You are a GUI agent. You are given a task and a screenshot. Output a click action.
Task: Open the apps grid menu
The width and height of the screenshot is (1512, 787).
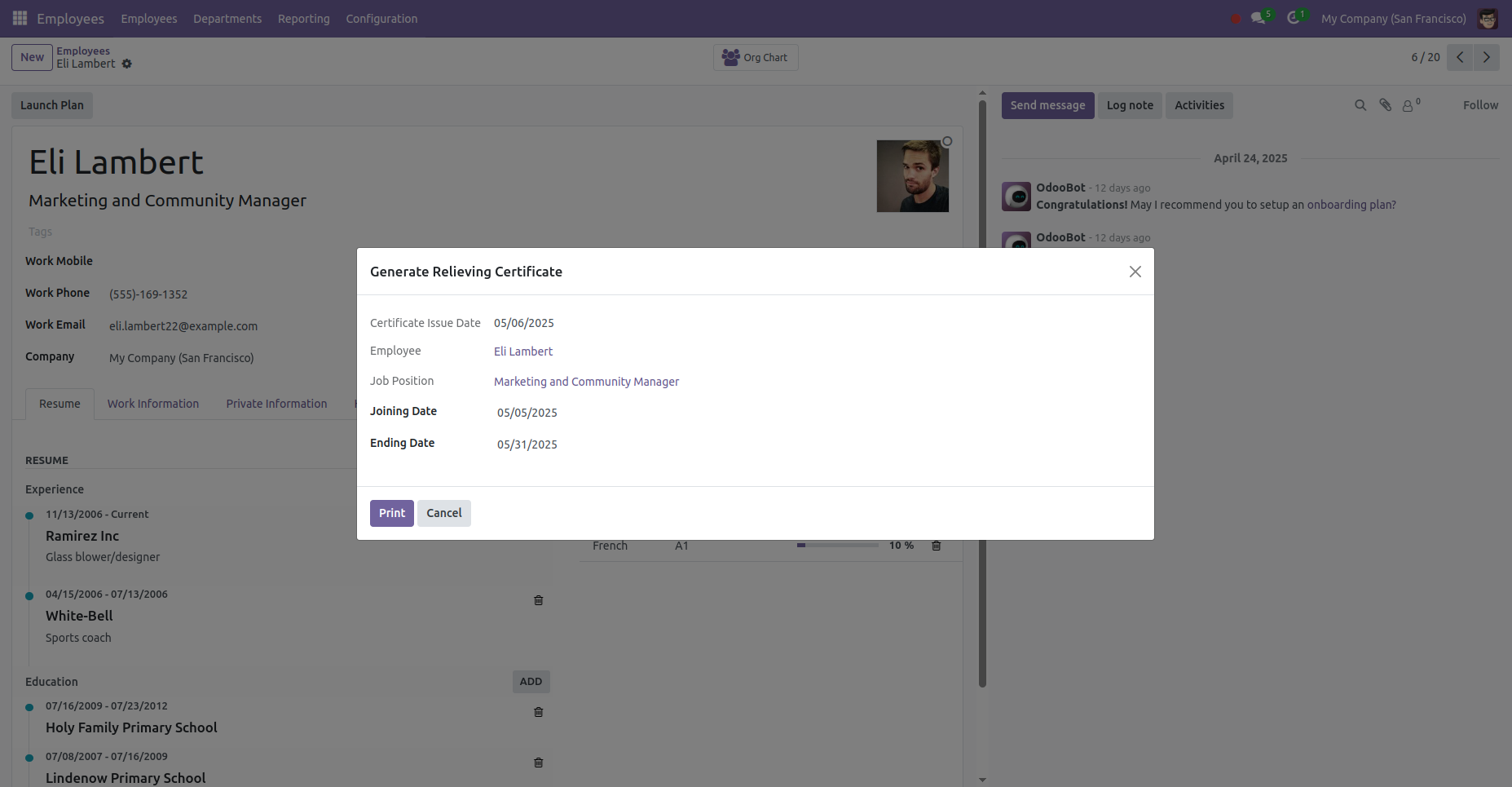[x=18, y=18]
